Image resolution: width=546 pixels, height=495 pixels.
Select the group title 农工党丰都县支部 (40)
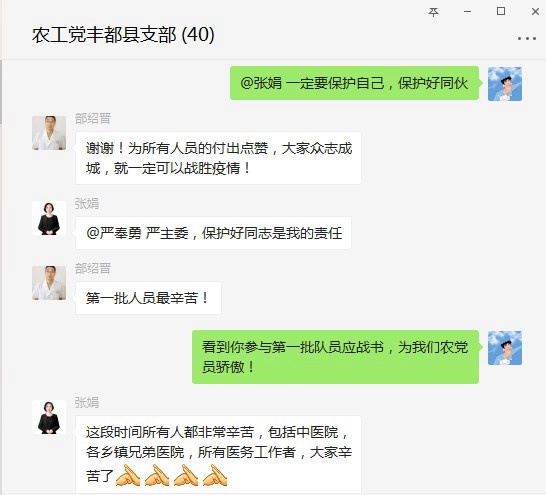click(x=123, y=35)
